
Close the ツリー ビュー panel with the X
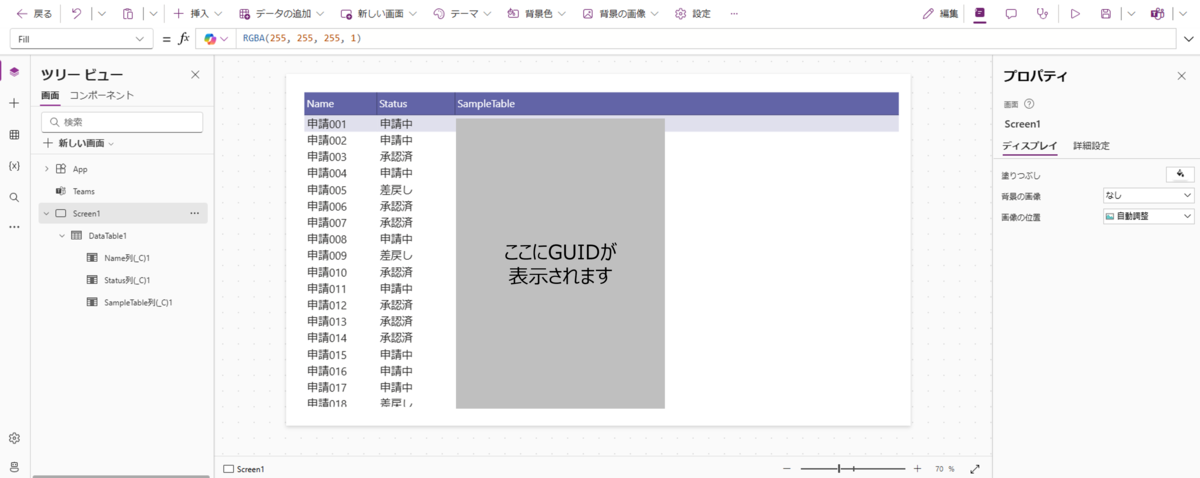point(195,75)
